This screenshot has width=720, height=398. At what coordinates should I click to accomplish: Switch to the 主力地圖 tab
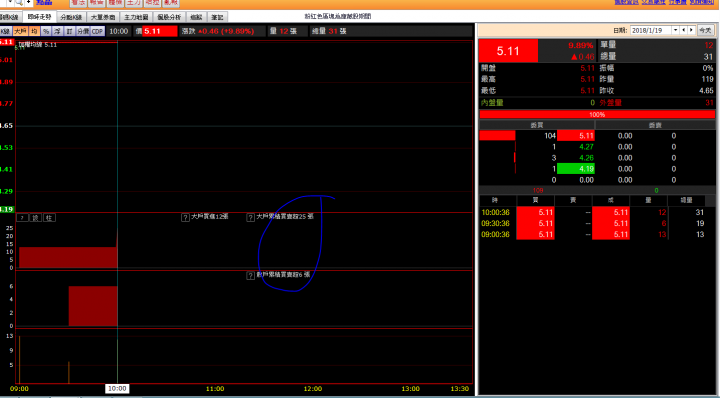pos(136,17)
